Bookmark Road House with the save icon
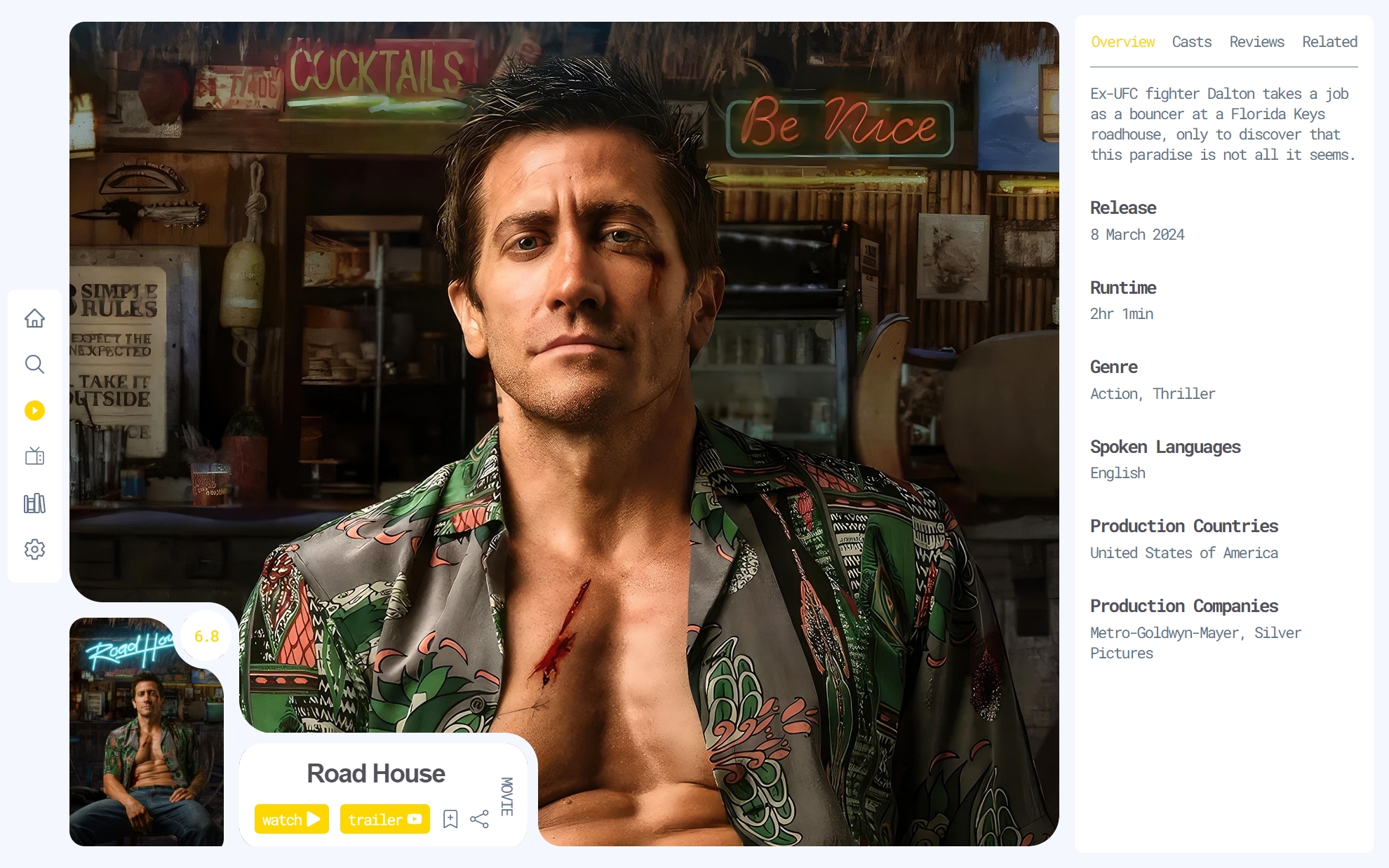This screenshot has width=1389, height=868. coord(450,819)
